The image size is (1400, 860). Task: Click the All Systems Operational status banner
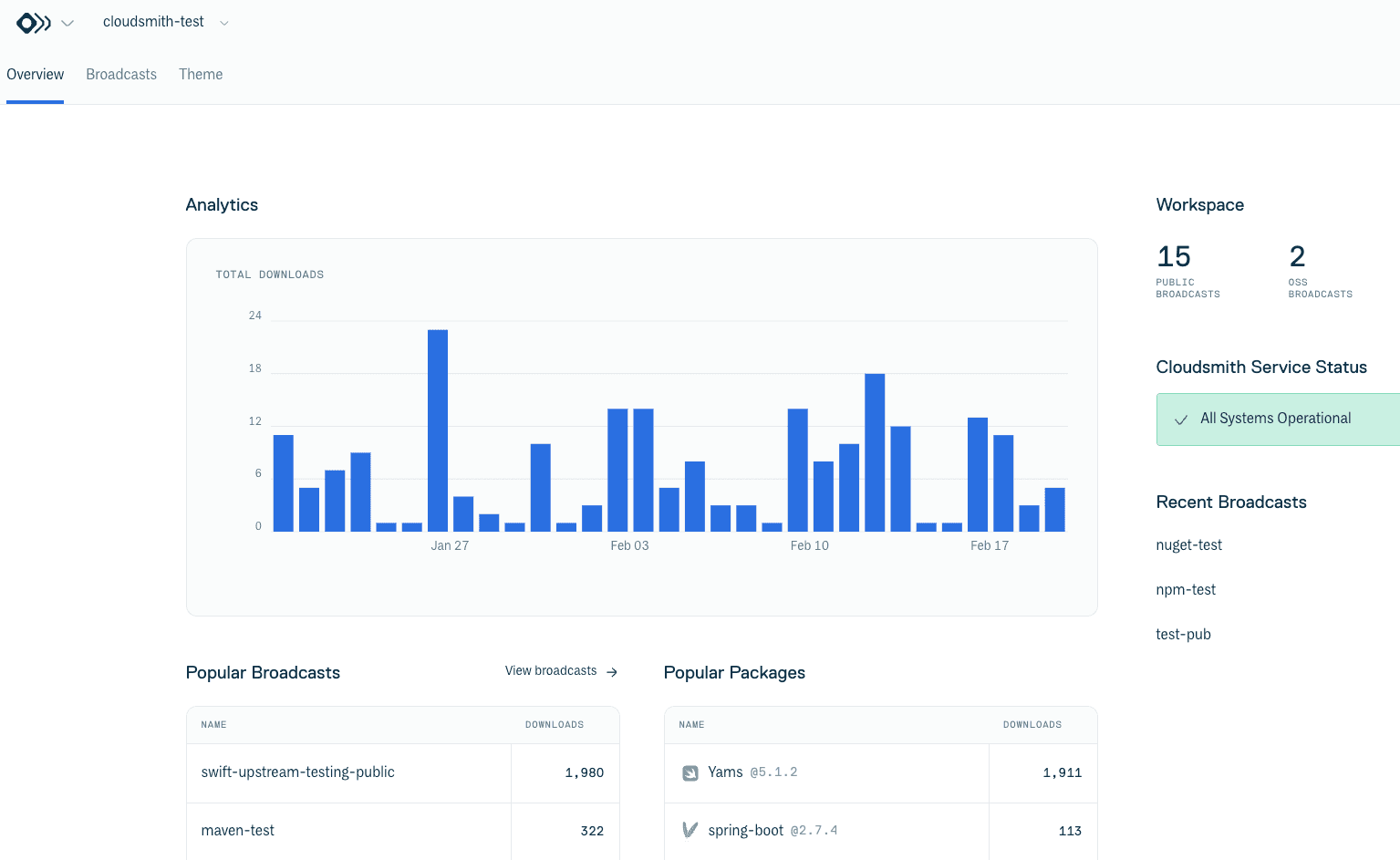point(1277,419)
